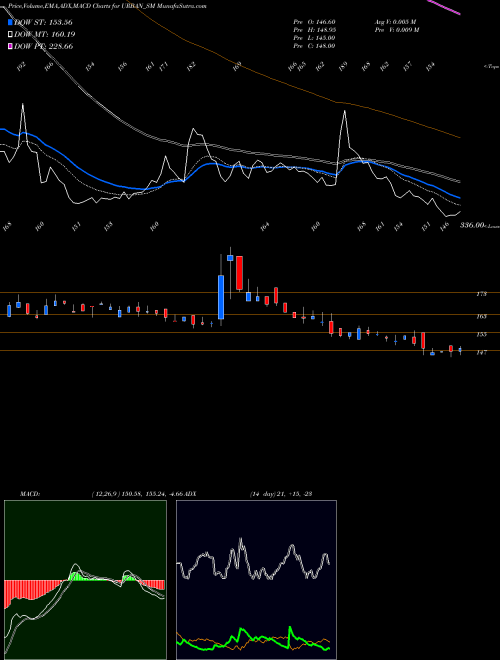Click the 163 price level label
500x660 pixels.
[x=481, y=316]
